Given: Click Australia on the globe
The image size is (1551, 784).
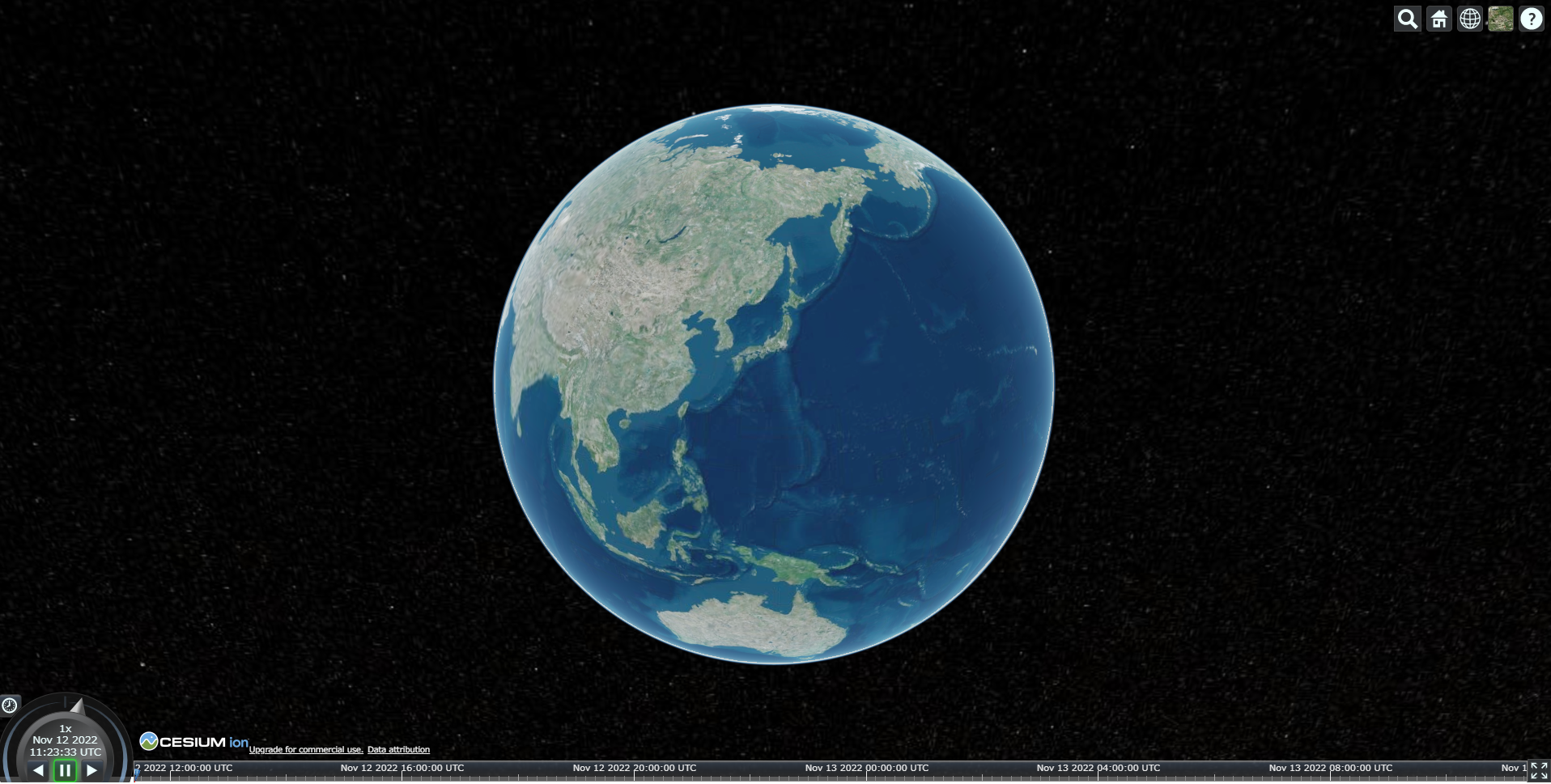Looking at the screenshot, I should tap(753, 625).
